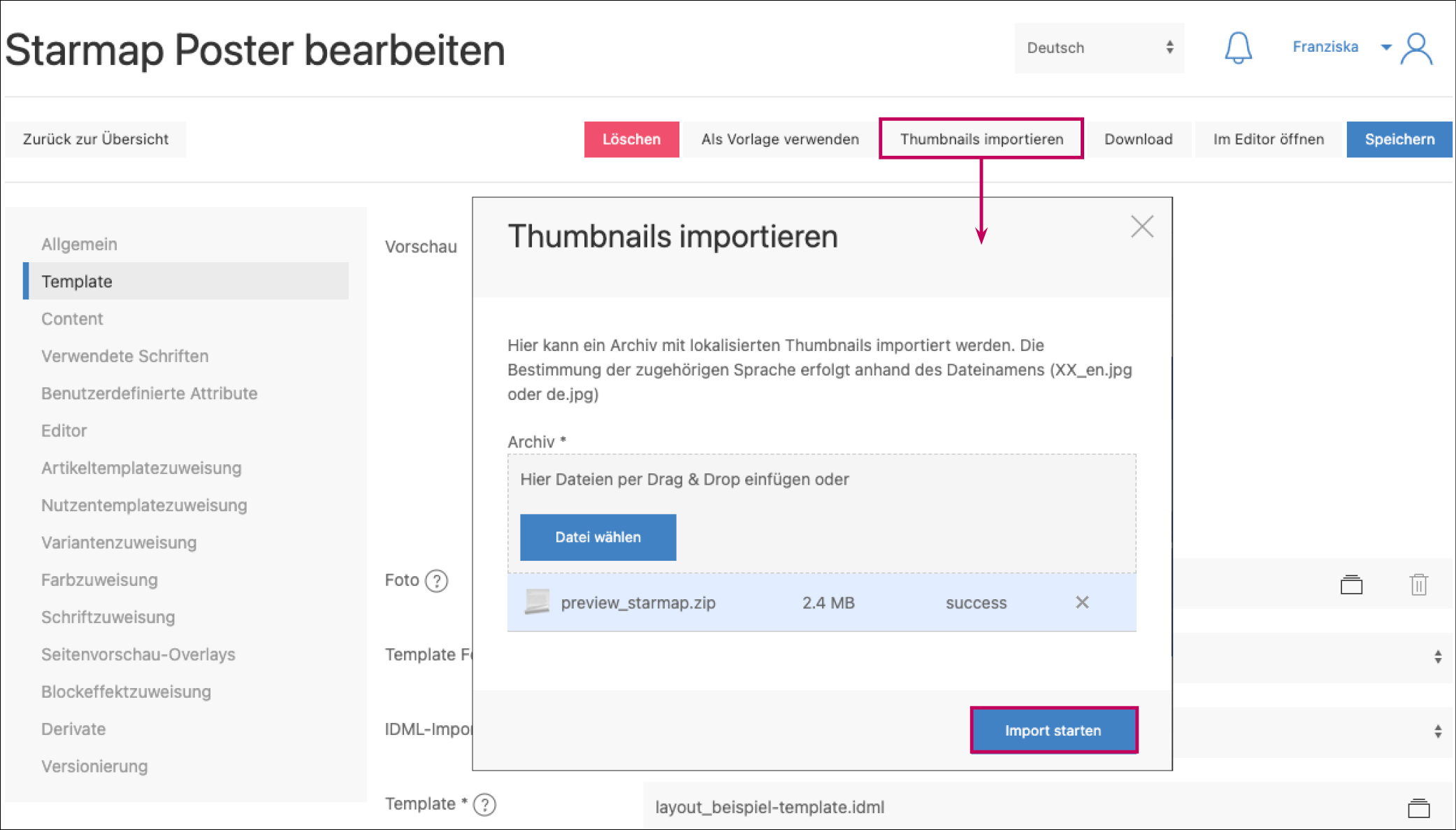Viewport: 1456px width, 830px height.
Task: Click the red Löschen button
Action: pos(631,139)
